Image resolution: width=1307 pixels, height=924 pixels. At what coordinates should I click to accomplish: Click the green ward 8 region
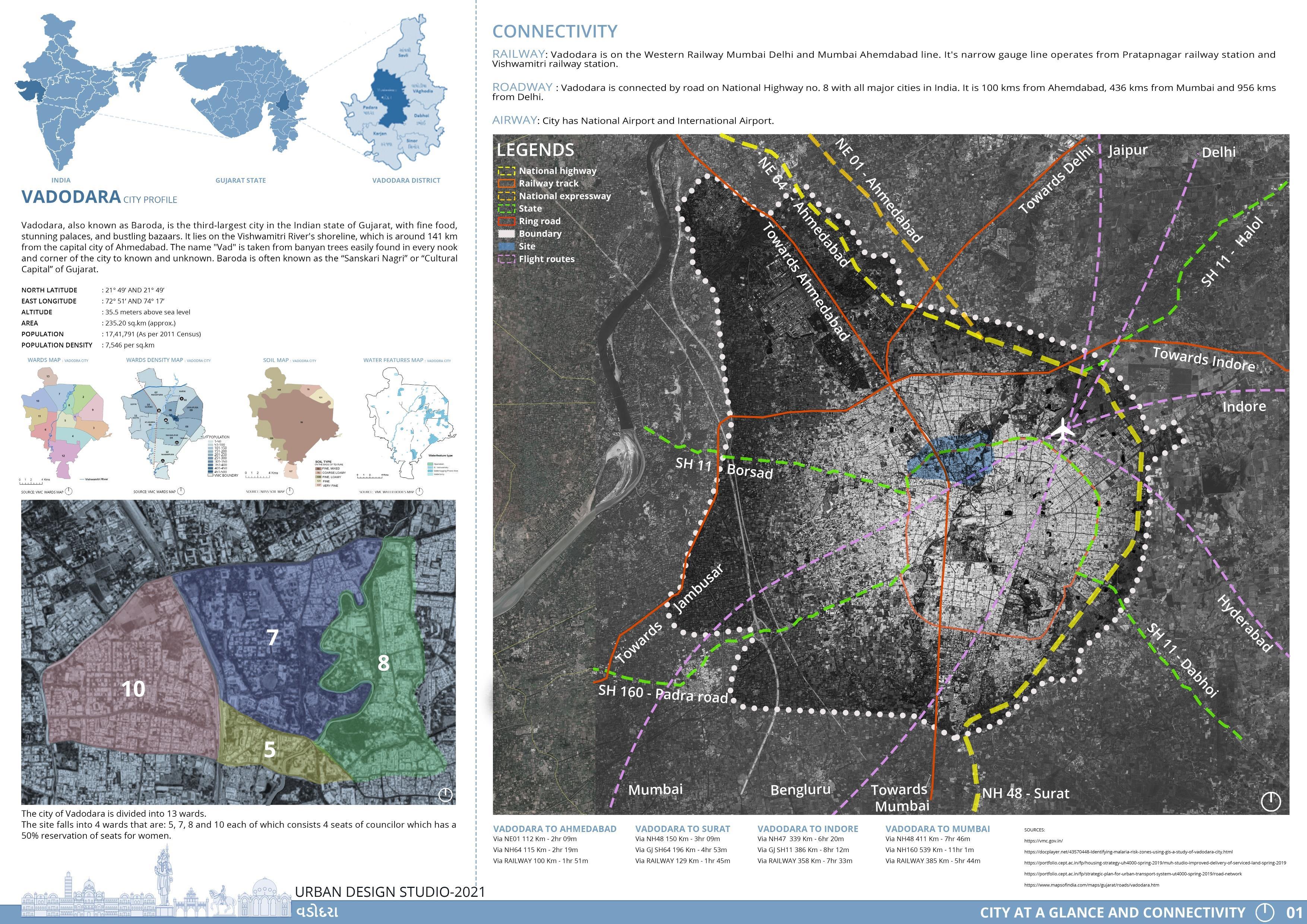coord(384,663)
